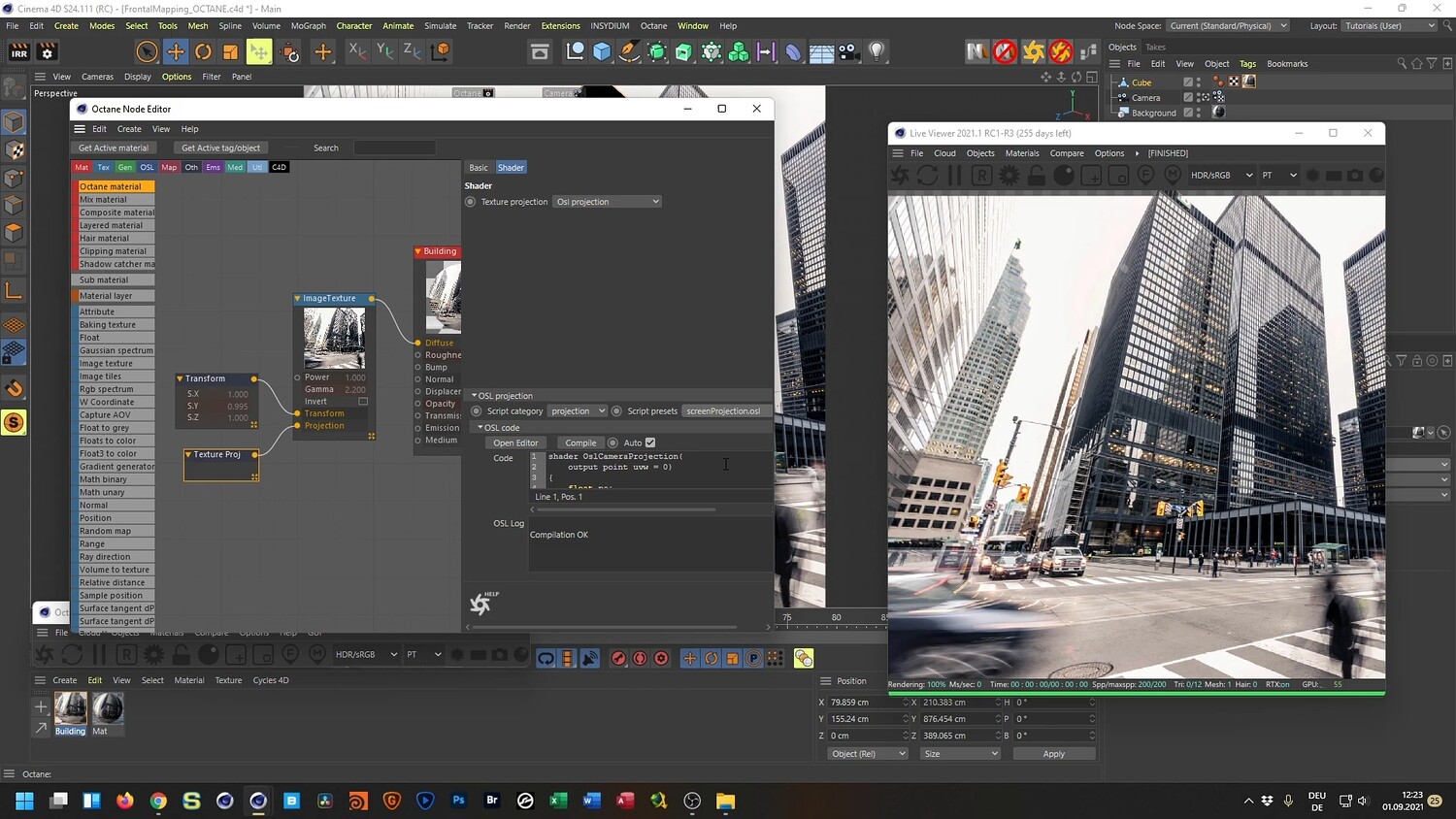Click the pick material M icon in Live Viewer
This screenshot has width=1456, height=819.
(1173, 176)
